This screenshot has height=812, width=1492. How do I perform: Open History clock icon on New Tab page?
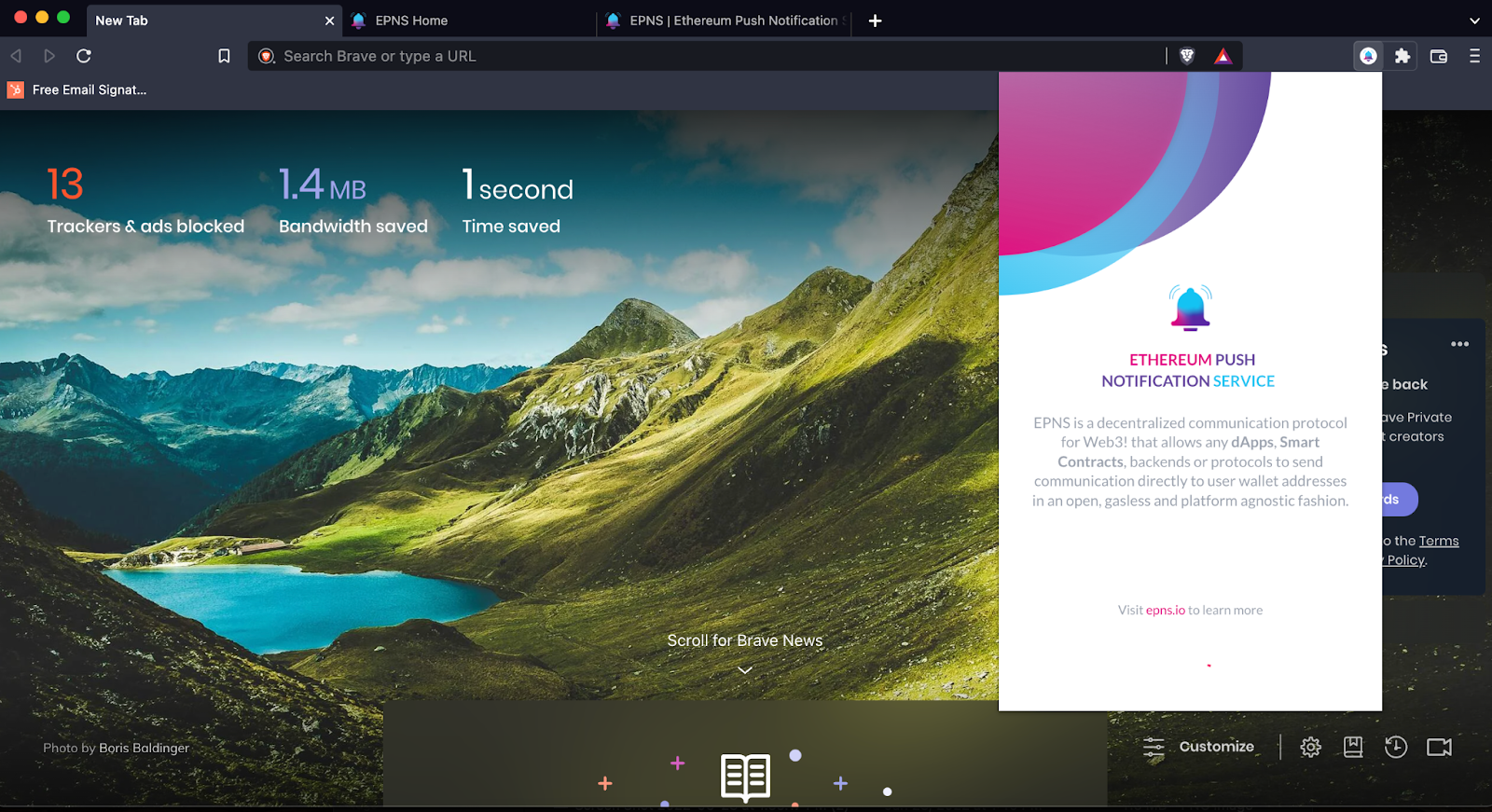(x=1396, y=747)
